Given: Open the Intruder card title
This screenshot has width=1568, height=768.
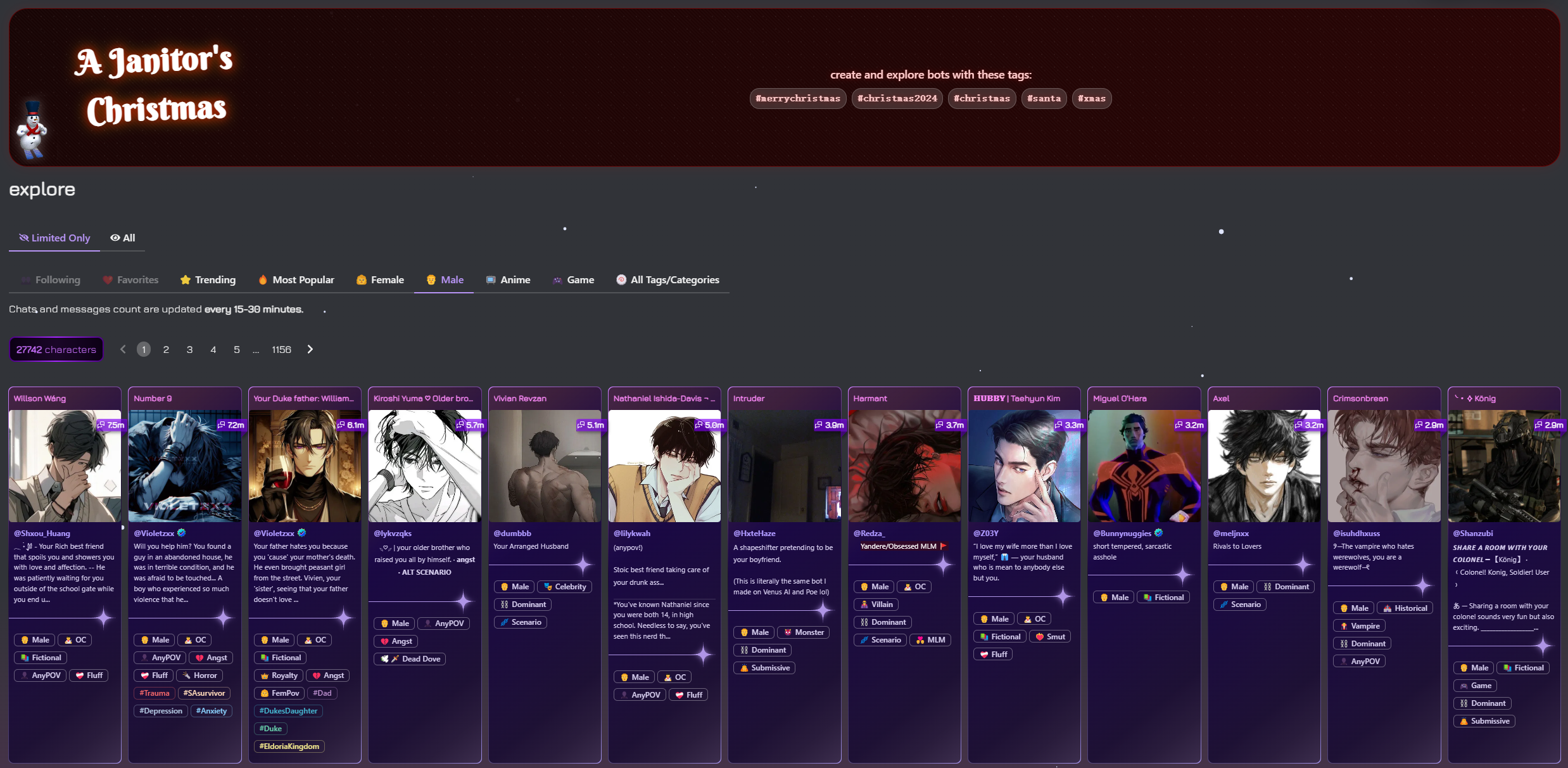Looking at the screenshot, I should (x=749, y=399).
